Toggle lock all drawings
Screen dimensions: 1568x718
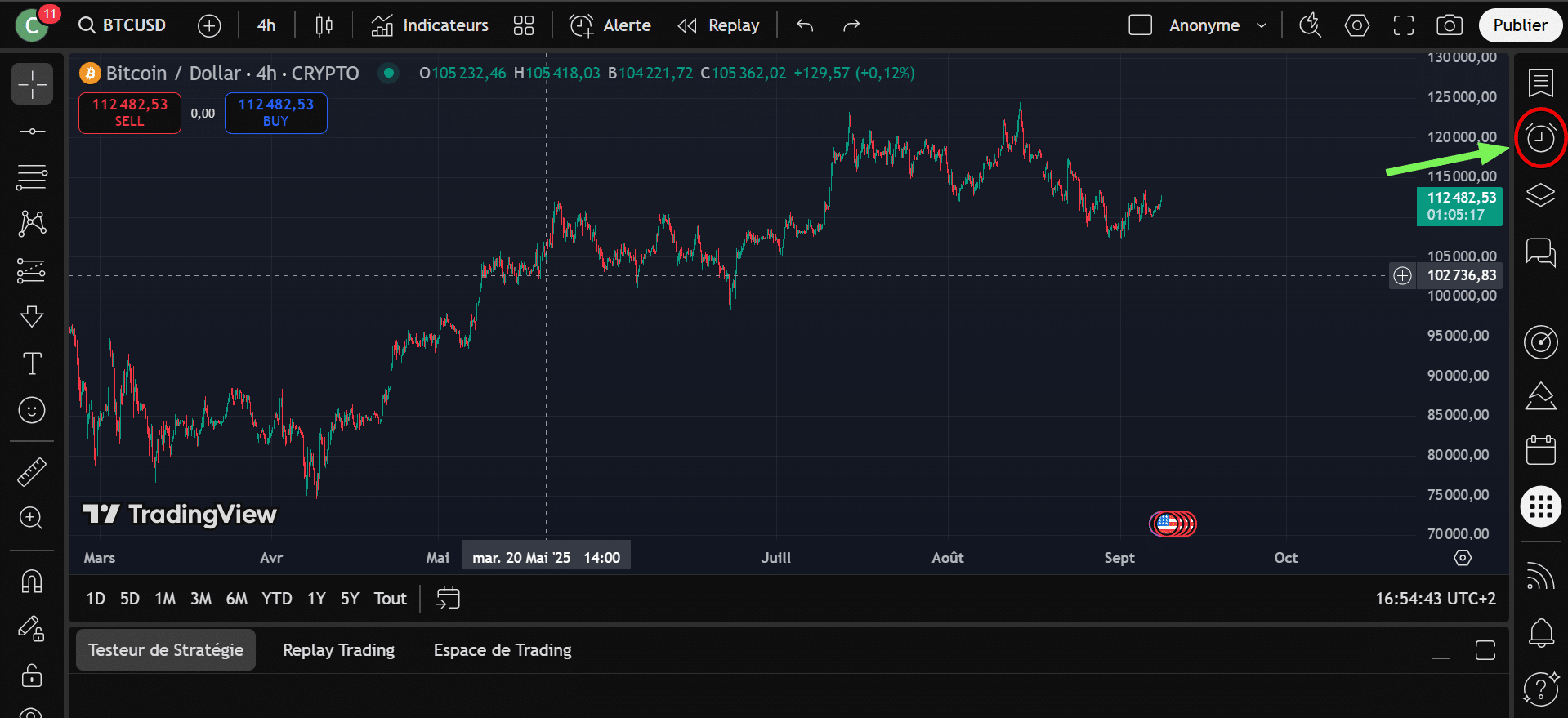(32, 676)
